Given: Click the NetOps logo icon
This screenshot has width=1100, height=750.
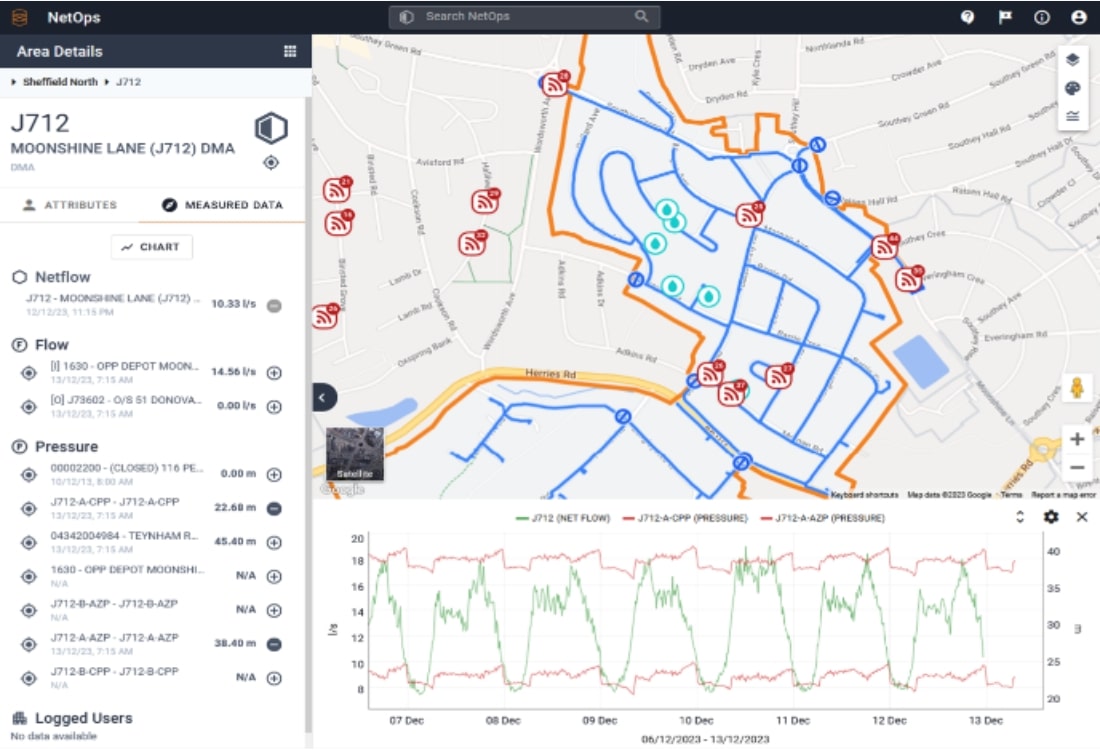Looking at the screenshot, I should click(x=20, y=17).
